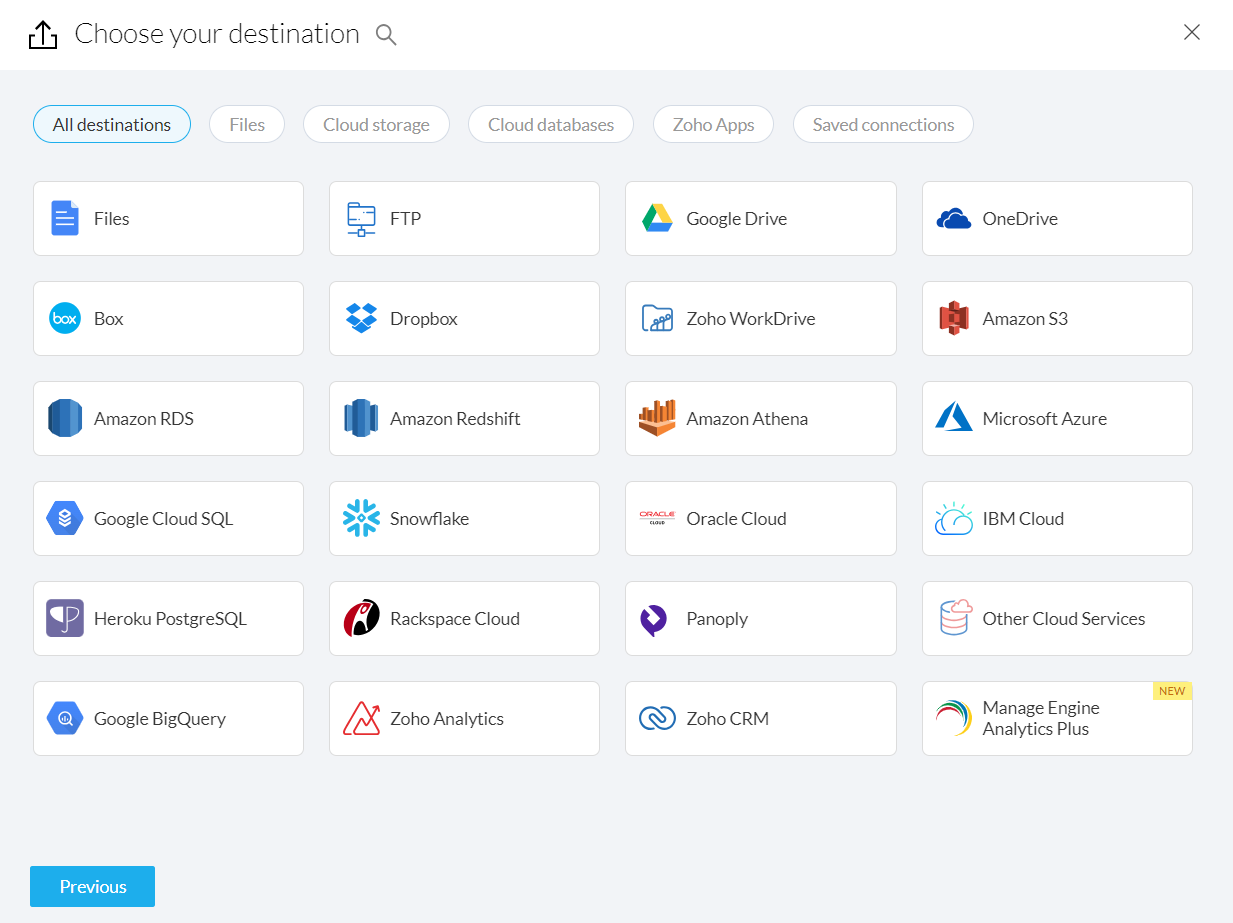Select the Amazon S3 icon
Image resolution: width=1233 pixels, height=923 pixels.
coord(954,318)
